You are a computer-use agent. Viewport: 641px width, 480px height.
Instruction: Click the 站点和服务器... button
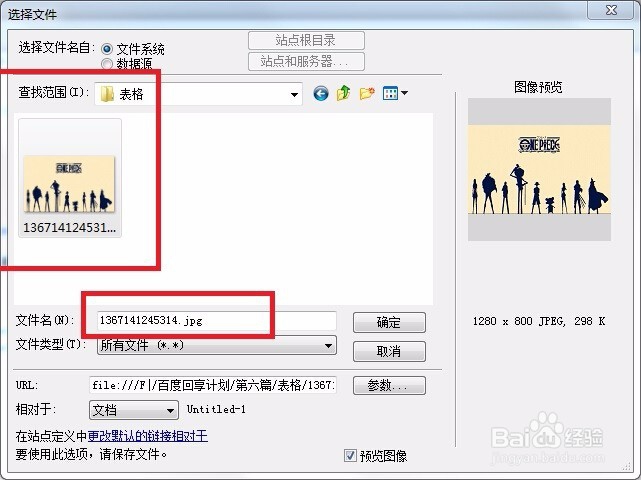point(306,61)
